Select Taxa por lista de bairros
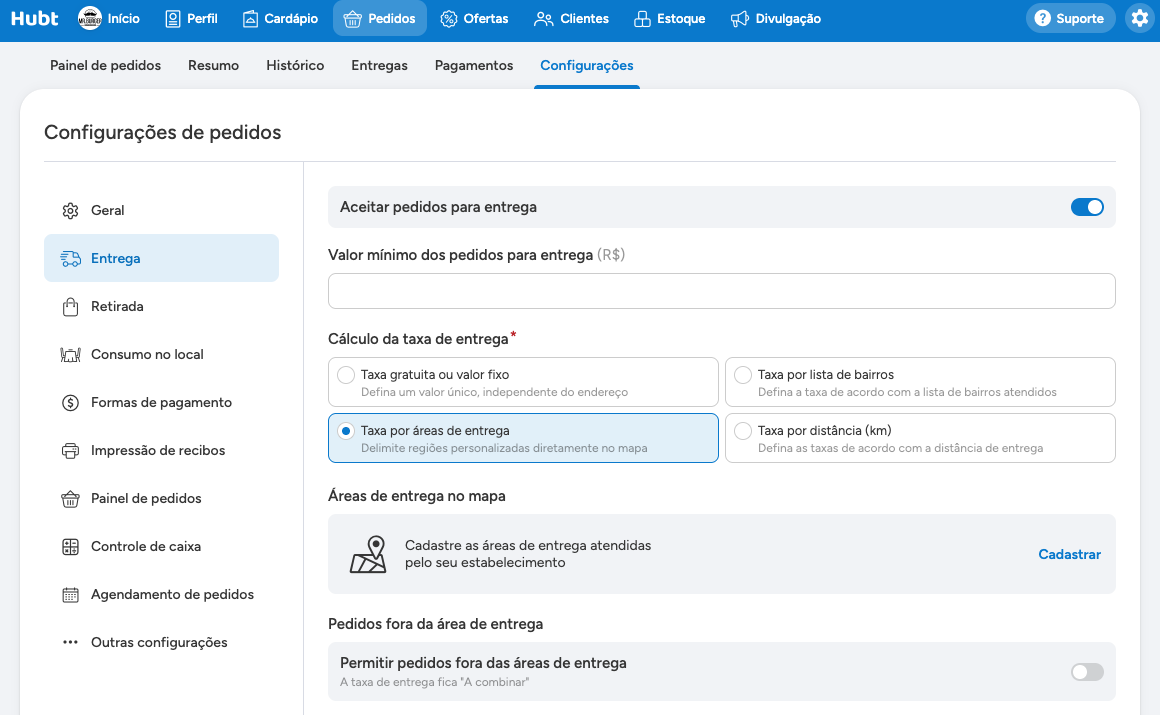Viewport: 1160px width, 715px height. [x=920, y=382]
